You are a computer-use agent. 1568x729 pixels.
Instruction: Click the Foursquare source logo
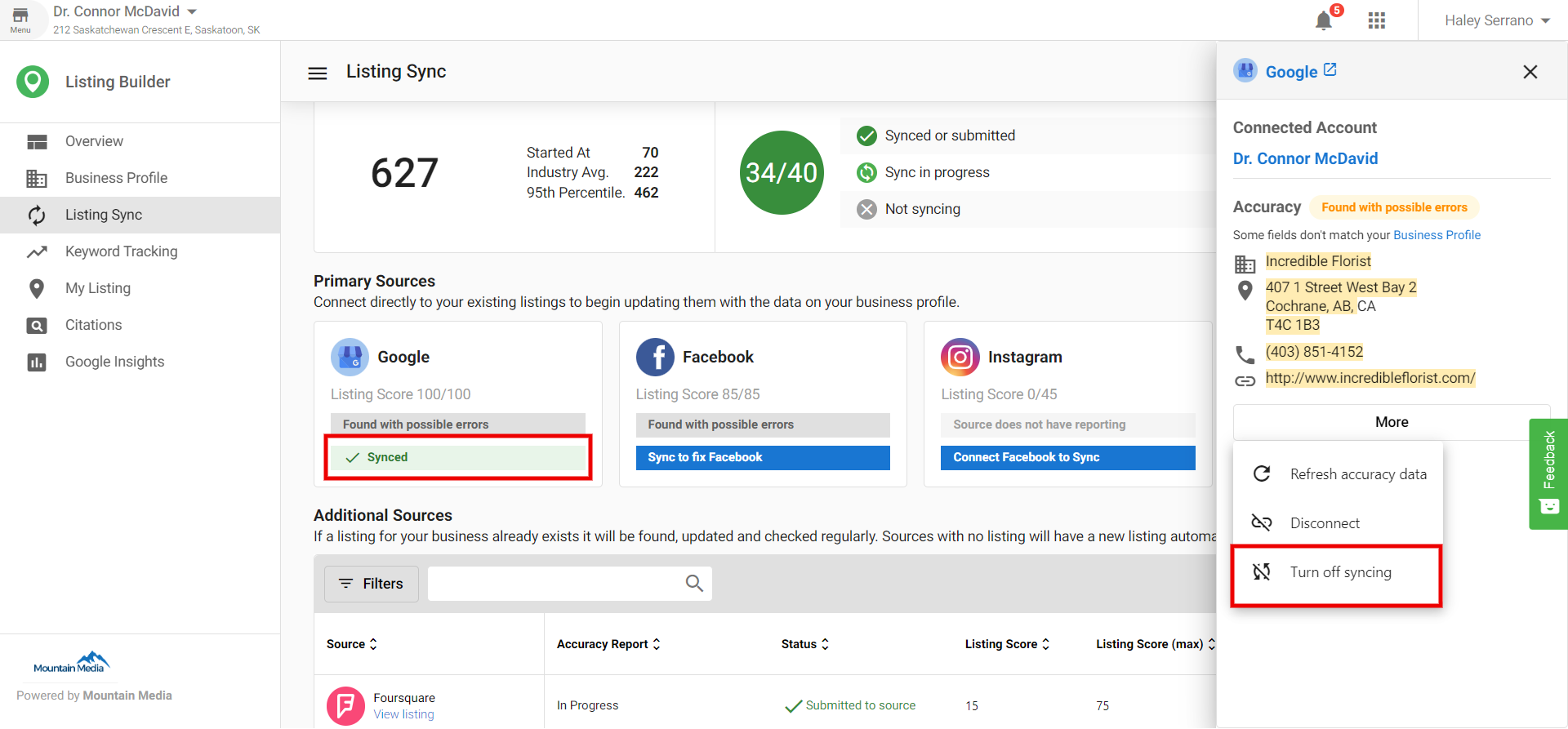coord(345,705)
